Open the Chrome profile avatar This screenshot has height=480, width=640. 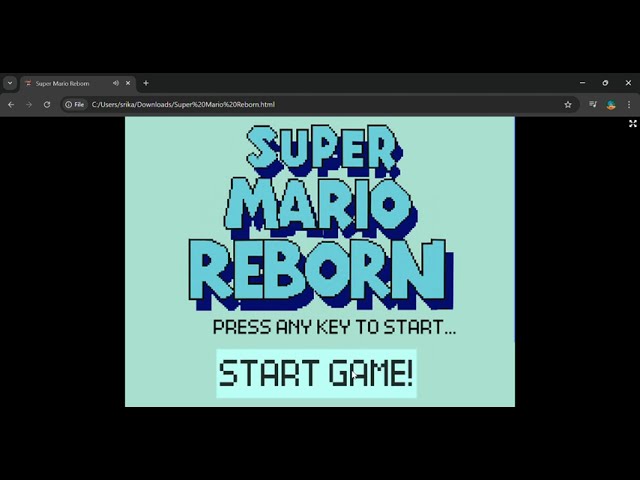(x=611, y=105)
